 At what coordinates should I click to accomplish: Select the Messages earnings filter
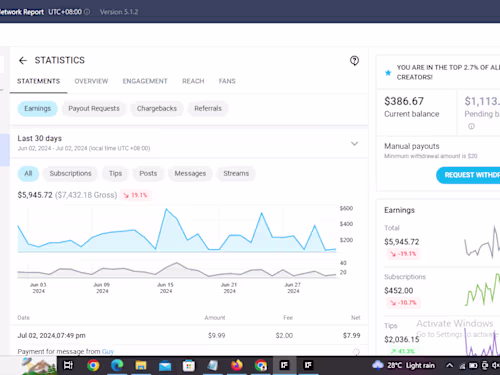point(190,174)
